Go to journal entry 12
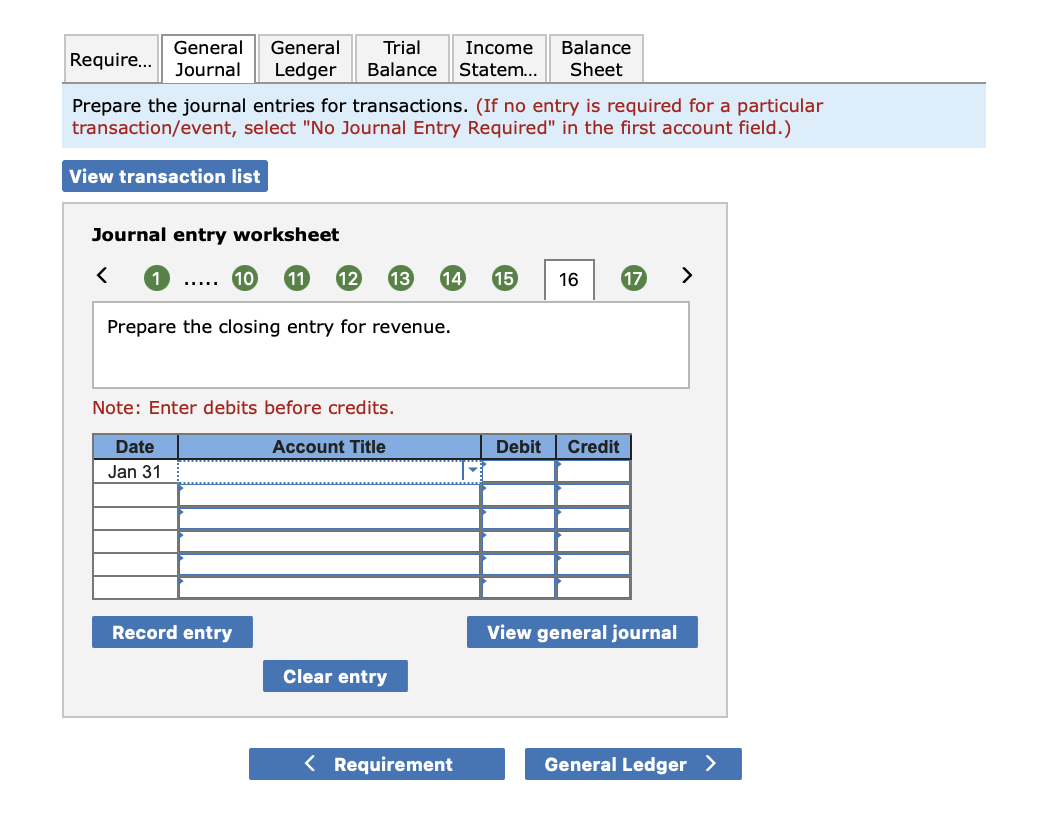Image resolution: width=1050 pixels, height=826 pixels. coord(348,278)
